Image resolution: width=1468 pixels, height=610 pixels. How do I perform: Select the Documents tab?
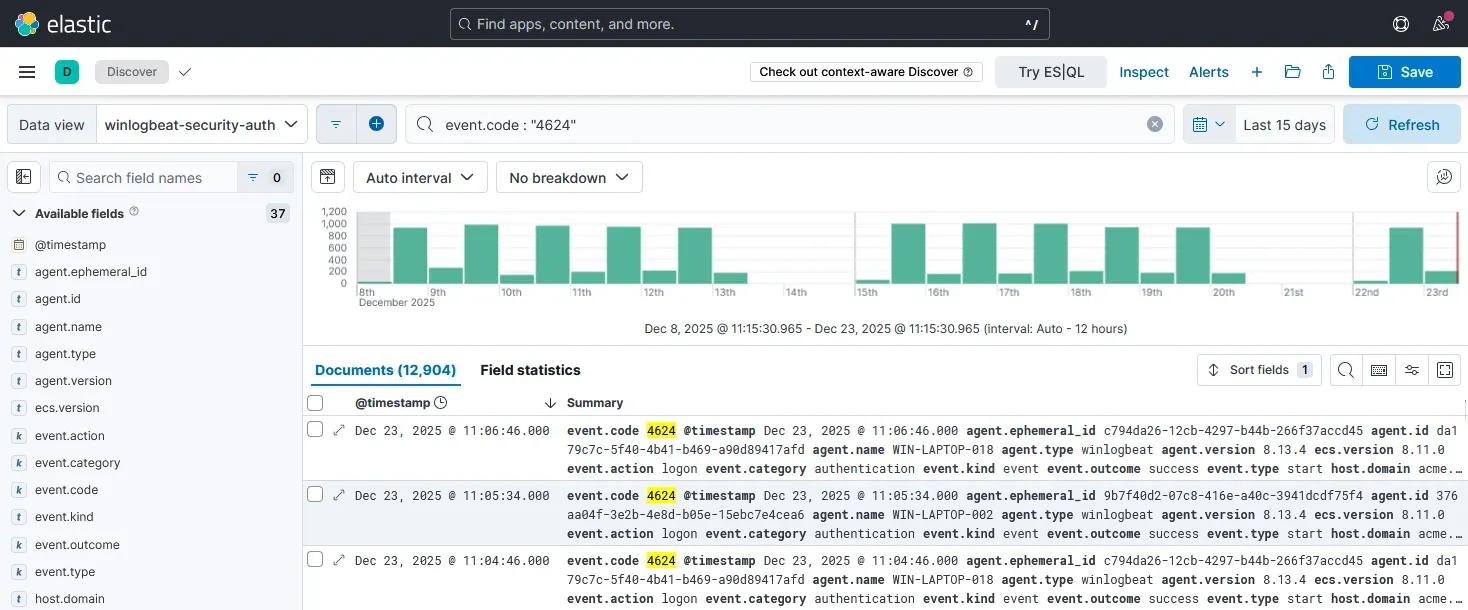(x=384, y=370)
